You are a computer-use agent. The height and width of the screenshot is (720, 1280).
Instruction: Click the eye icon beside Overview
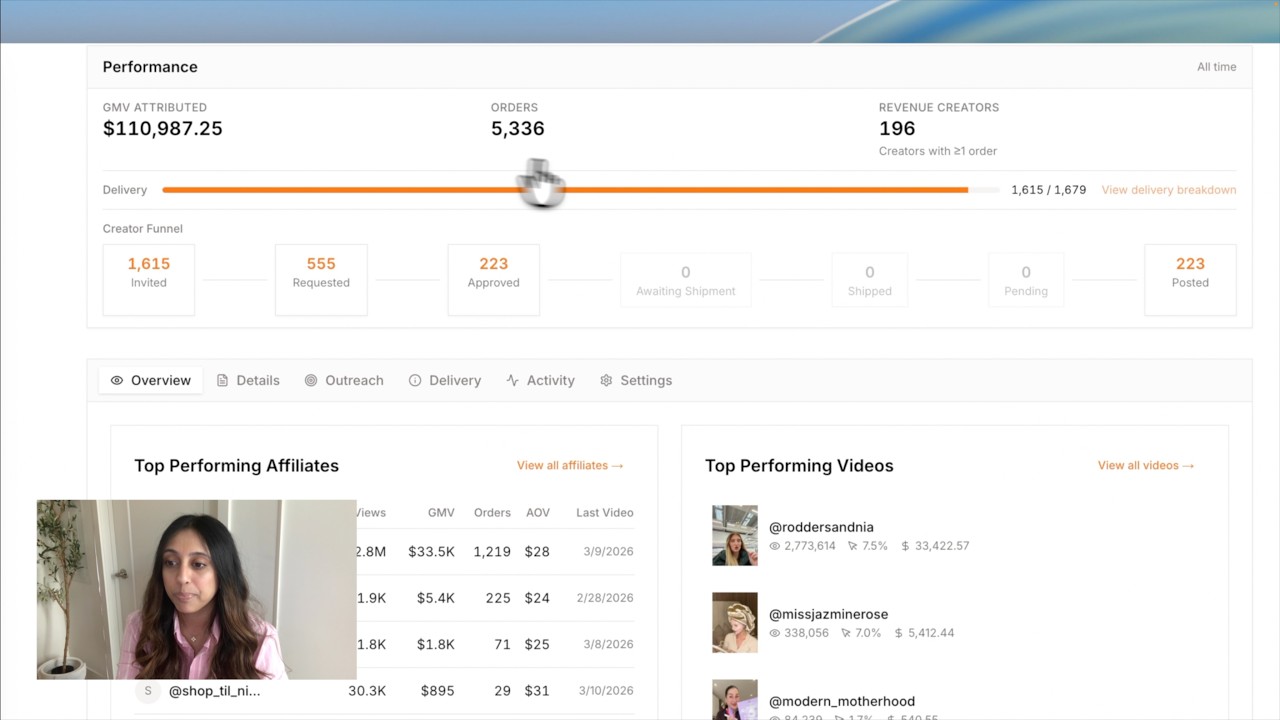(117, 380)
